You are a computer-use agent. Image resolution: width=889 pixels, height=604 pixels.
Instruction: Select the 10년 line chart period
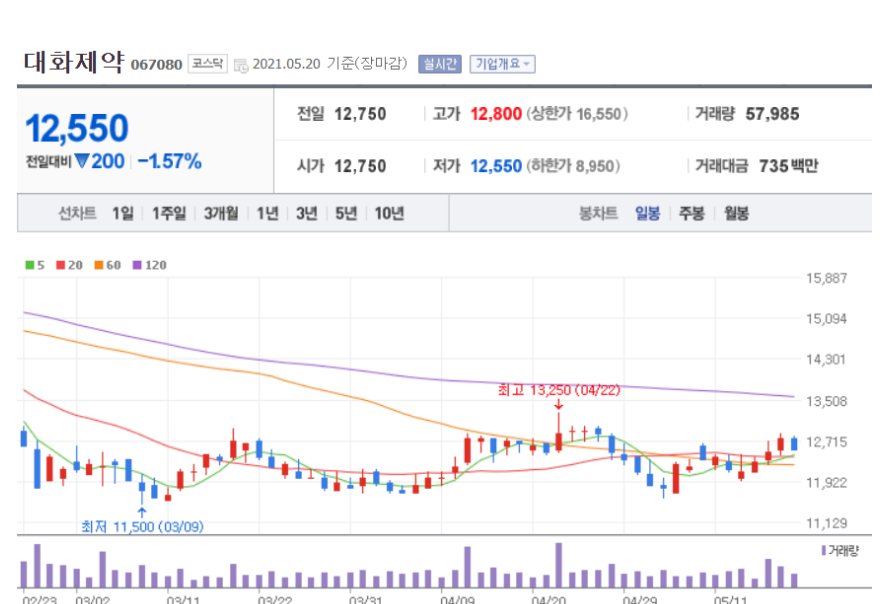[x=389, y=213]
